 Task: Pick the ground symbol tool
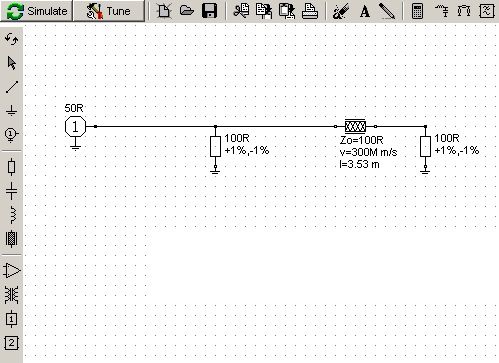(12, 110)
